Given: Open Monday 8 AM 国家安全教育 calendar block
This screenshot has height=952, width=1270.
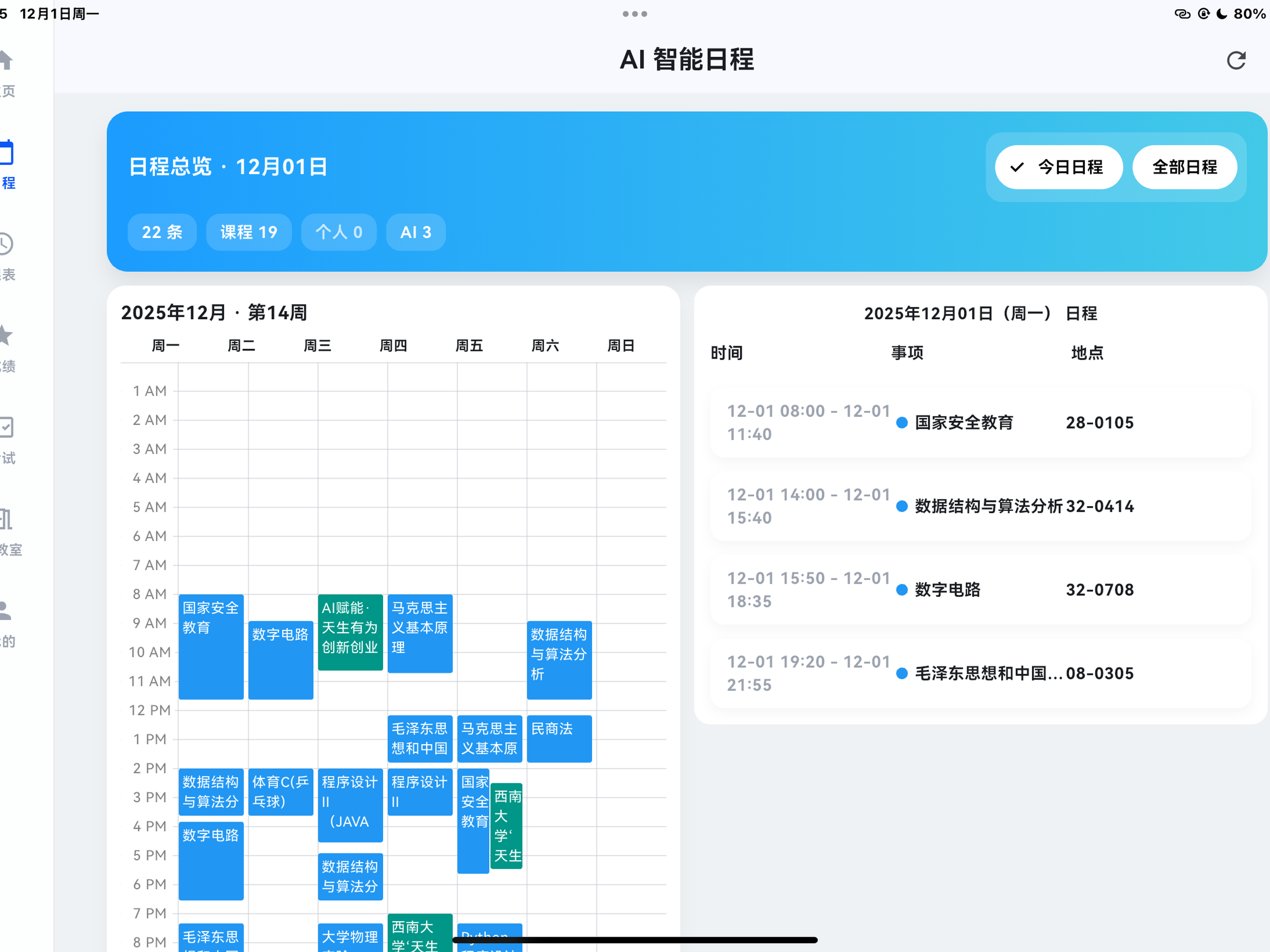Looking at the screenshot, I should pos(211,647).
